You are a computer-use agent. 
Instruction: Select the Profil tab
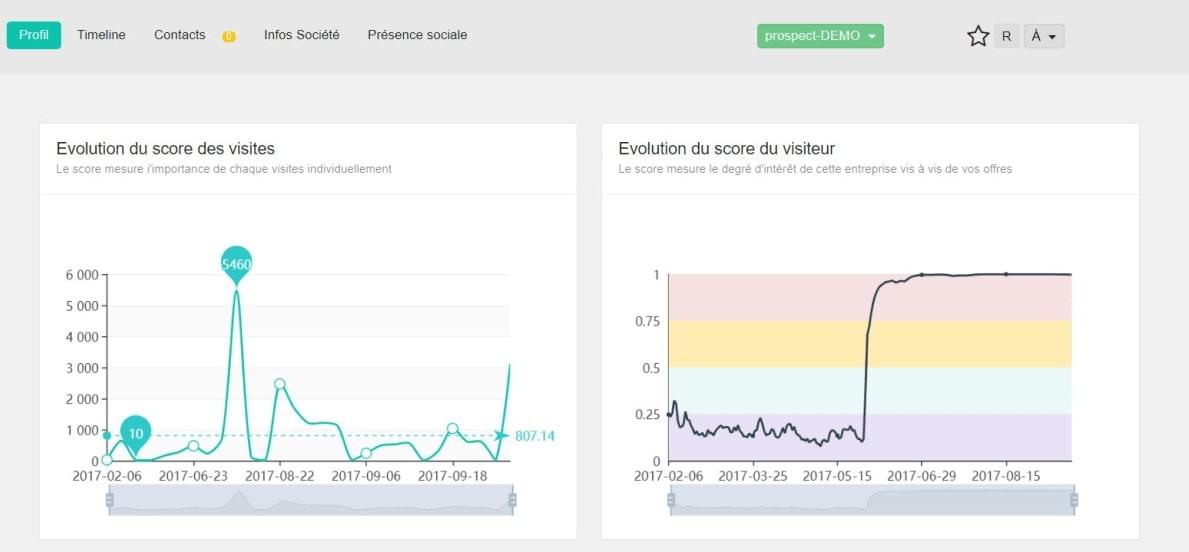[x=33, y=35]
